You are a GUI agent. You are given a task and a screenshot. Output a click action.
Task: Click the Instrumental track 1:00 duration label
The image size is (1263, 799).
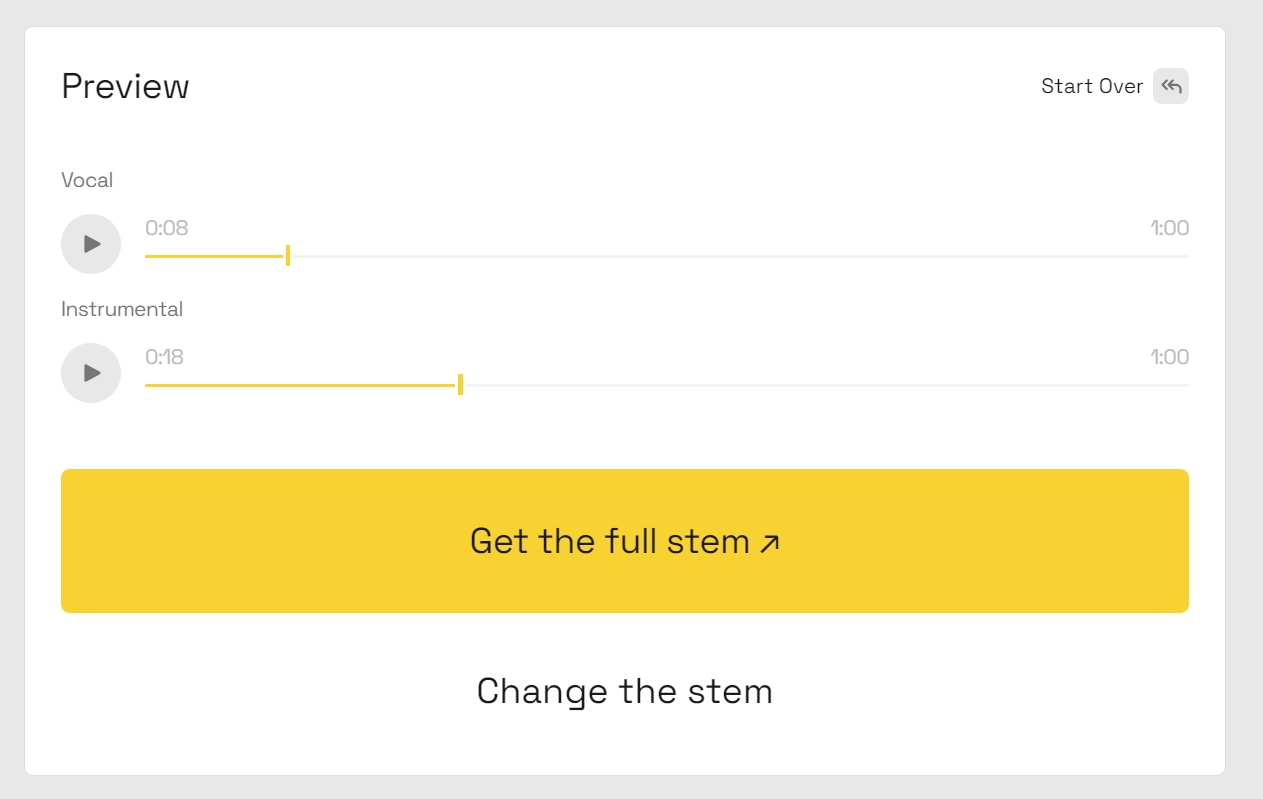tap(1169, 357)
